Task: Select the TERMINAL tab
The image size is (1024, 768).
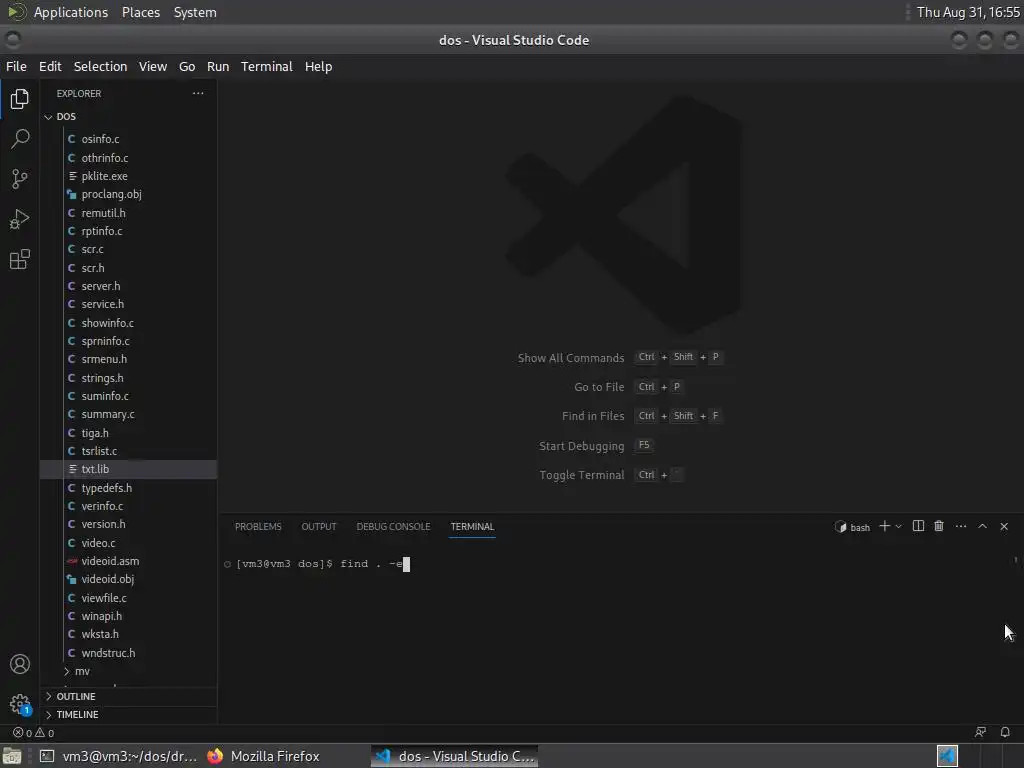Action: tap(472, 526)
